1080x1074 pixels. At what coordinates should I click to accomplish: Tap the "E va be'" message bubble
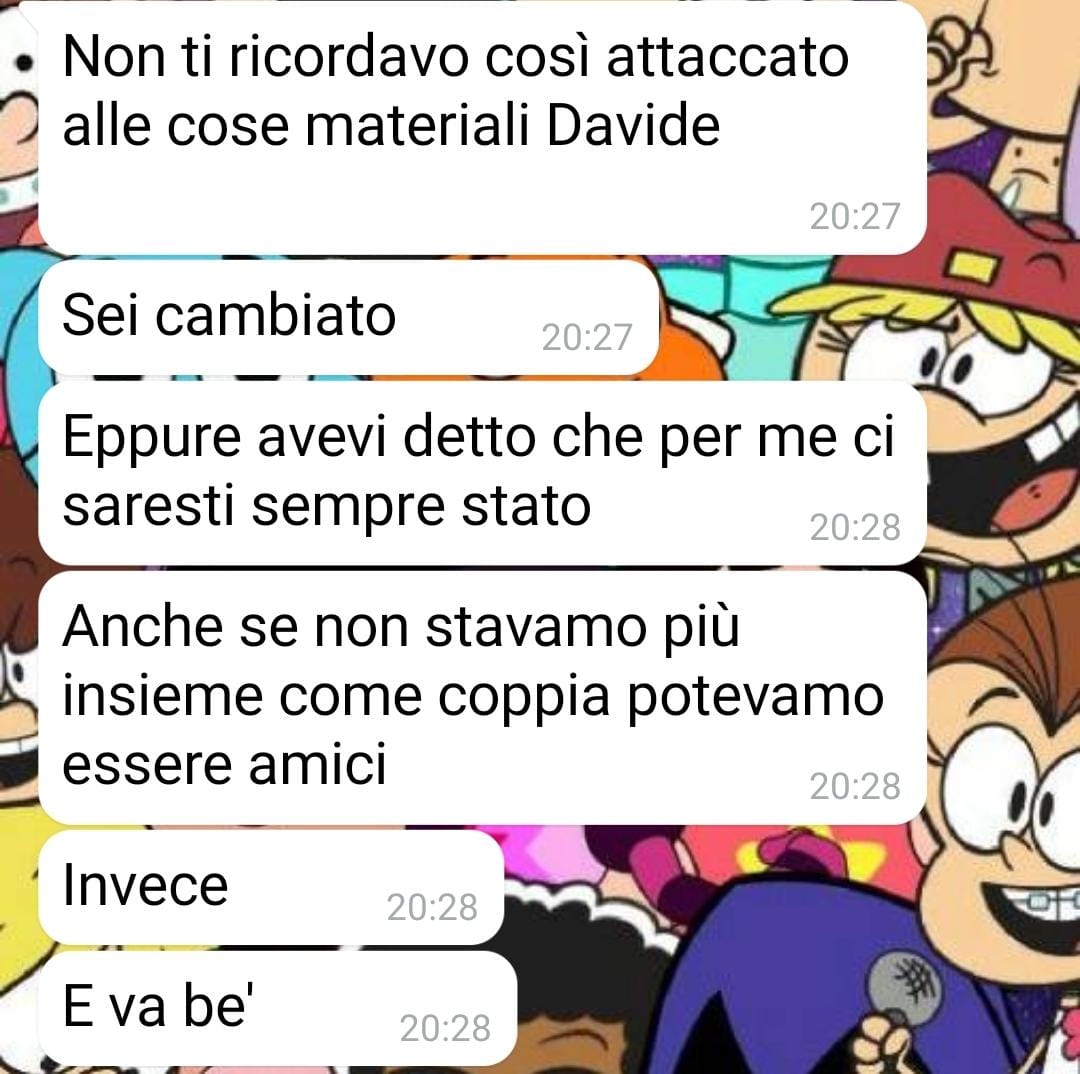coord(278,1008)
